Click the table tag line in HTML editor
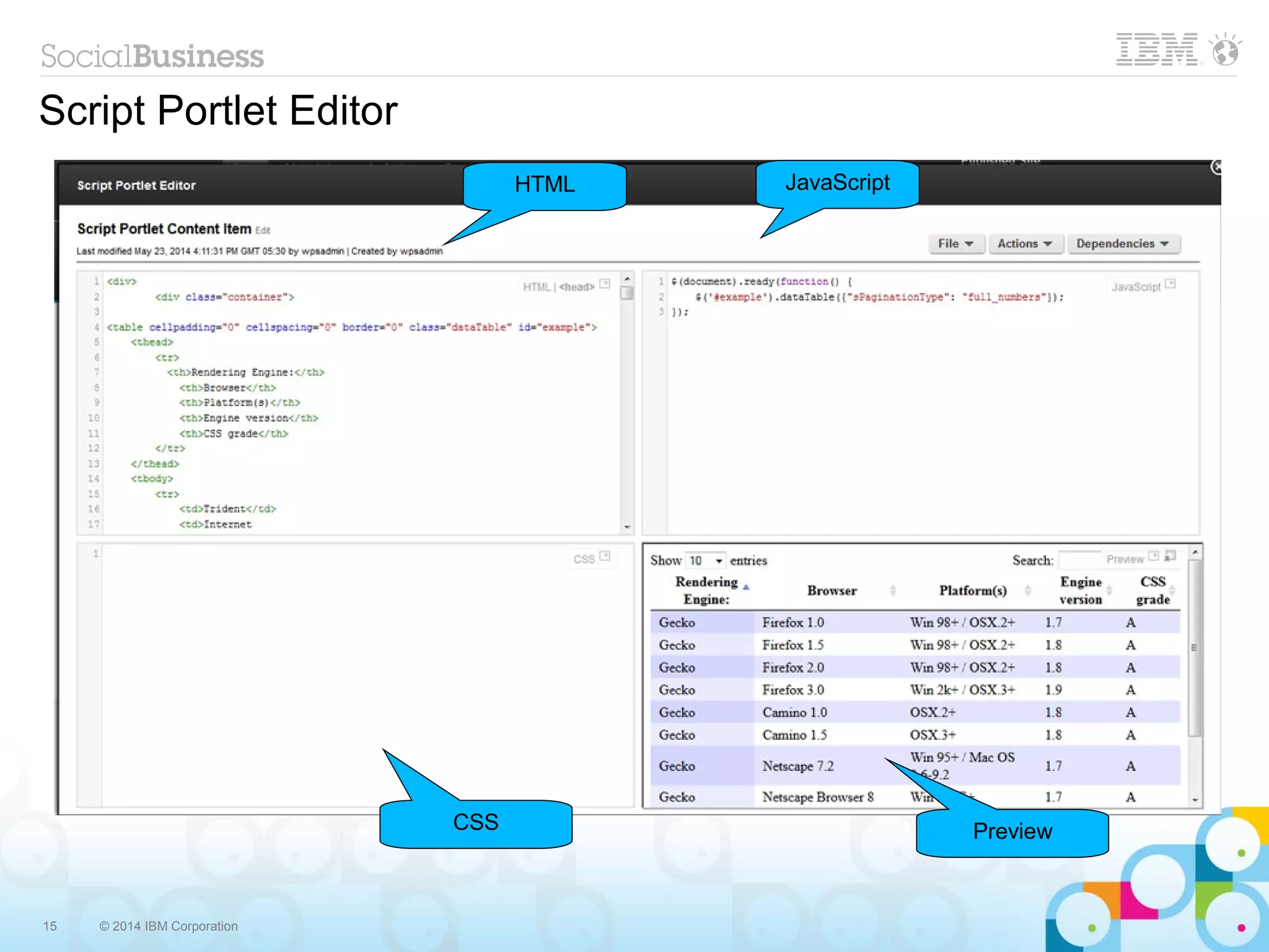Viewport: 1269px width, 952px height. 351,327
